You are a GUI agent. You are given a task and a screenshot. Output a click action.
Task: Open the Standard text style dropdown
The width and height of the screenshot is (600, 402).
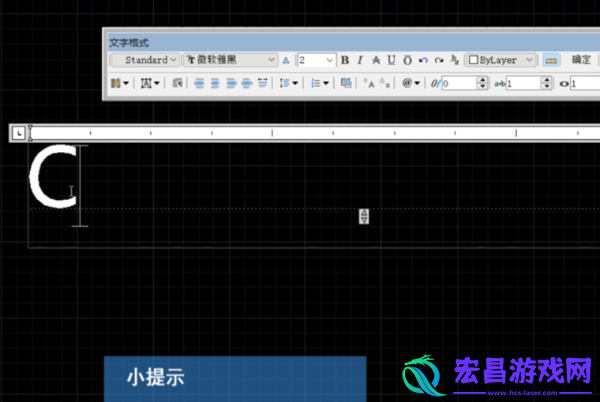[x=145, y=60]
